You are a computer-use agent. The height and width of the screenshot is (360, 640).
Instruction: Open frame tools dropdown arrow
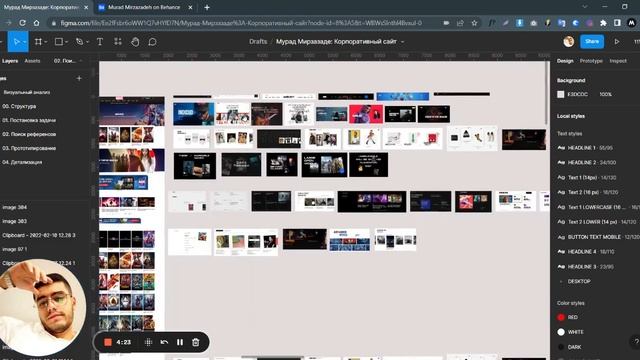[x=46, y=42]
